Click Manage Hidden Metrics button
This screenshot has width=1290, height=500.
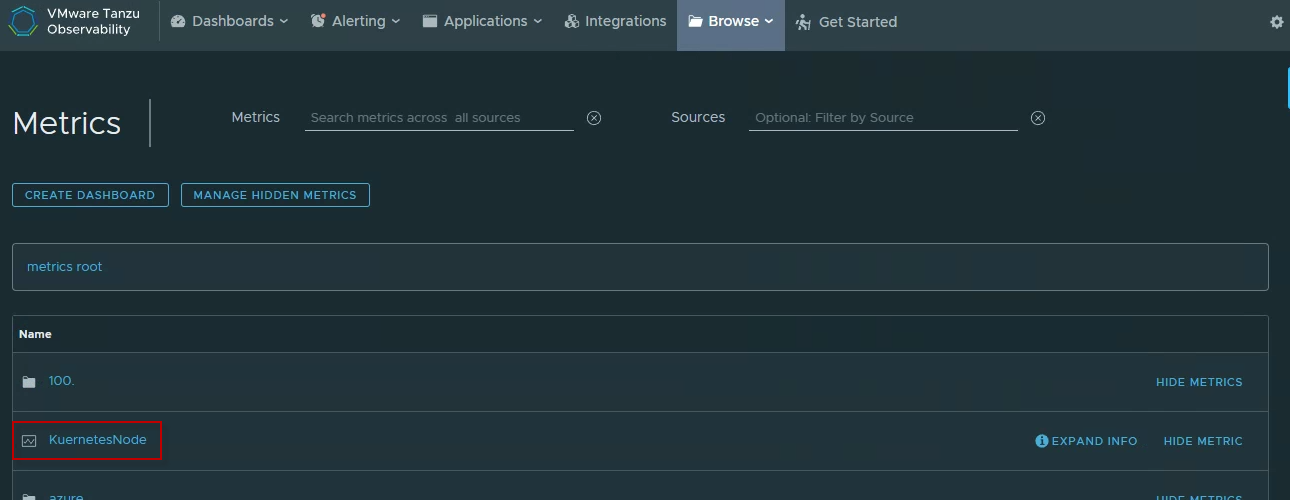click(x=275, y=195)
